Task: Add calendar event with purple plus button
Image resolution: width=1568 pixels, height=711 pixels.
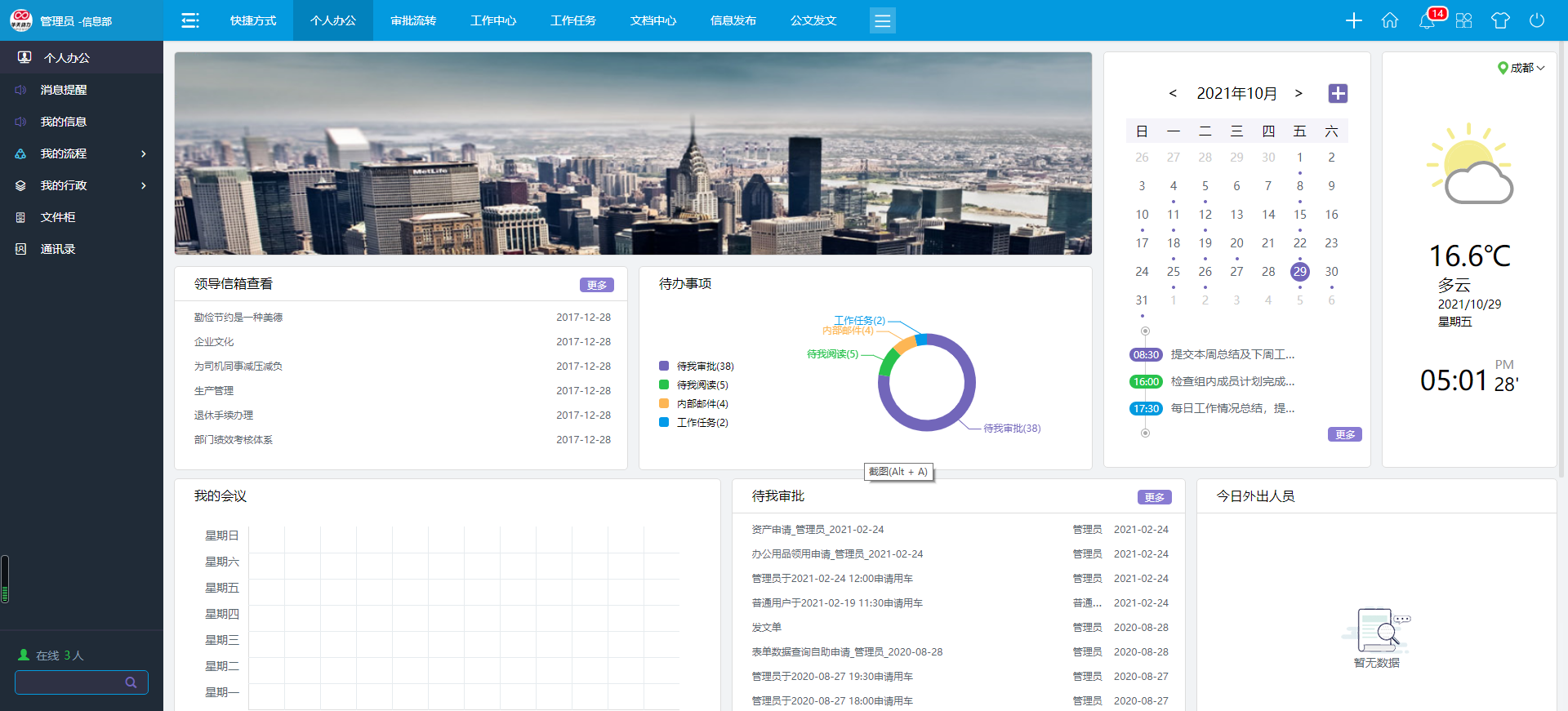Action: coord(1338,93)
